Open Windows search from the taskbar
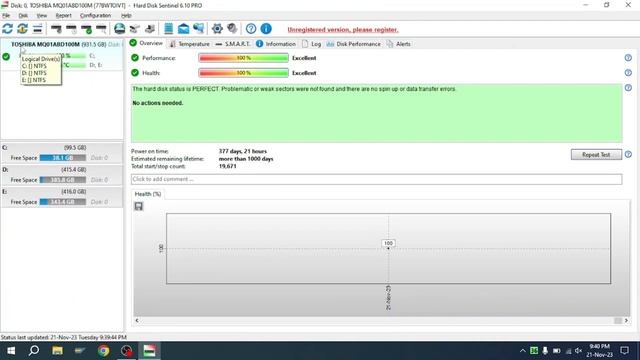This screenshot has width=640, height=360. [34, 351]
